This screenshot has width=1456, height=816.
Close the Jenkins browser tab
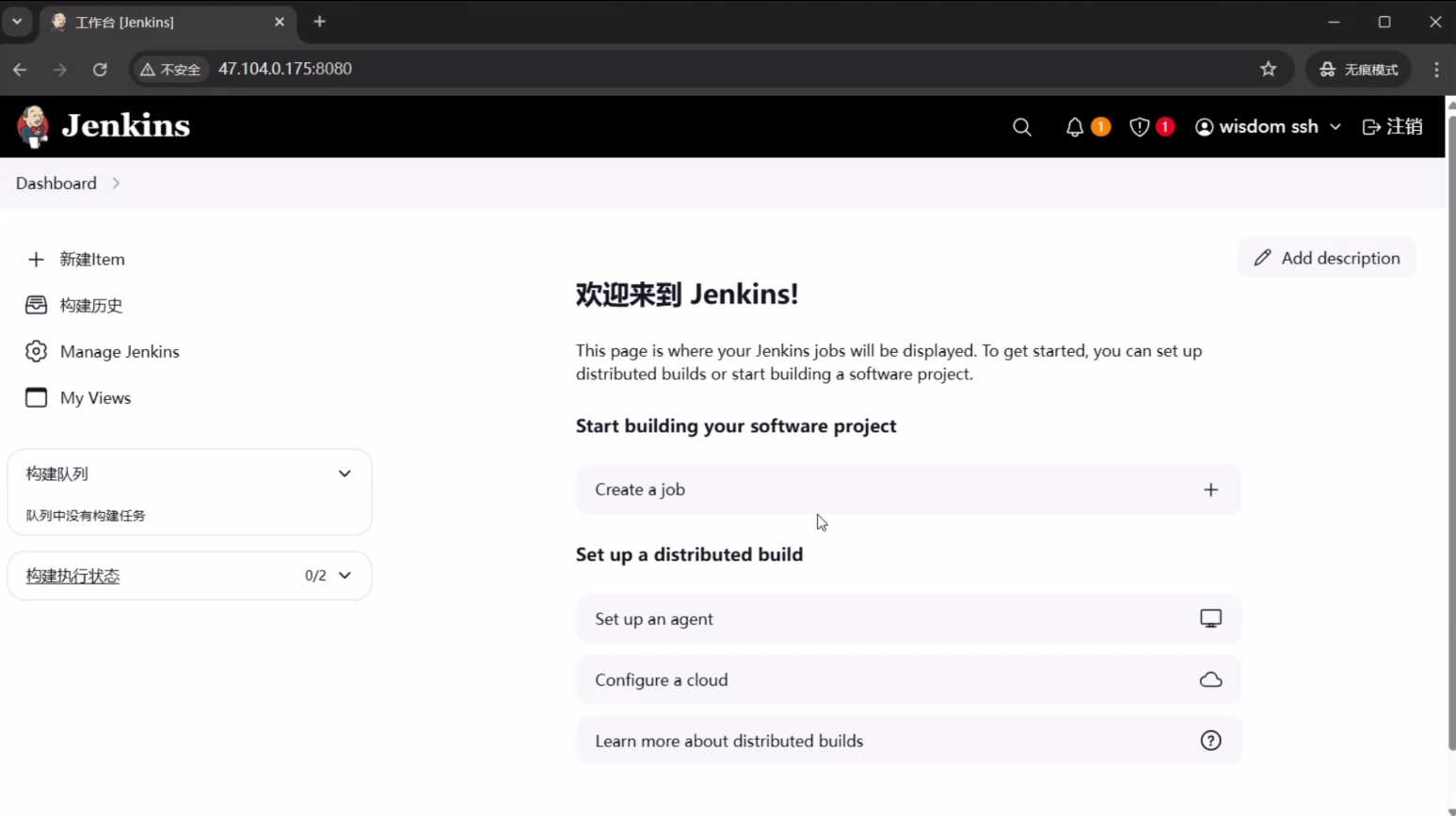[x=280, y=22]
